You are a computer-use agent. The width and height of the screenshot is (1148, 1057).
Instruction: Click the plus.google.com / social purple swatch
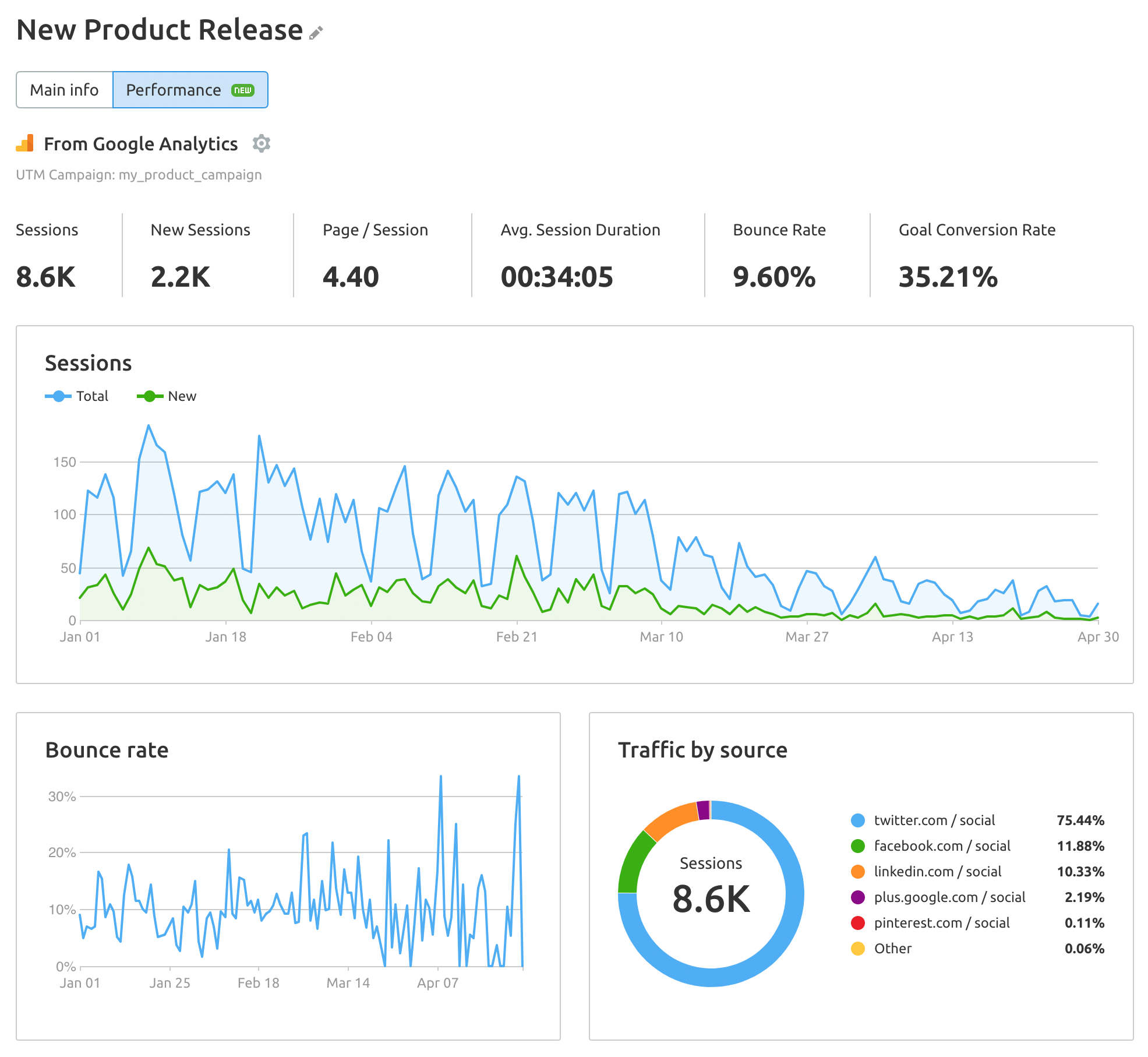tap(858, 897)
